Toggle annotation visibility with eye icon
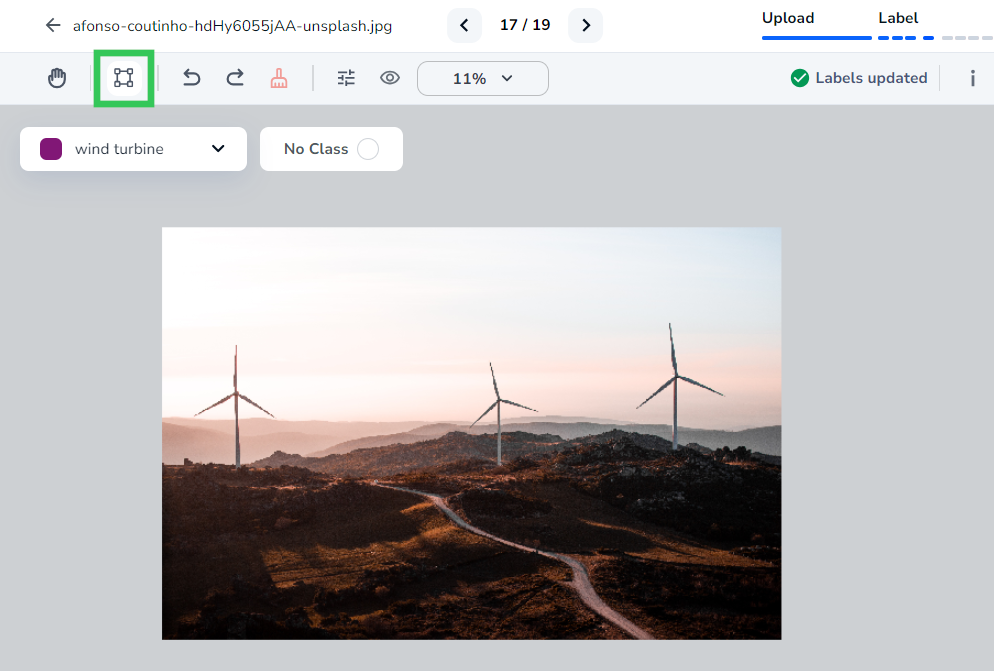This screenshot has width=994, height=671. tap(390, 77)
